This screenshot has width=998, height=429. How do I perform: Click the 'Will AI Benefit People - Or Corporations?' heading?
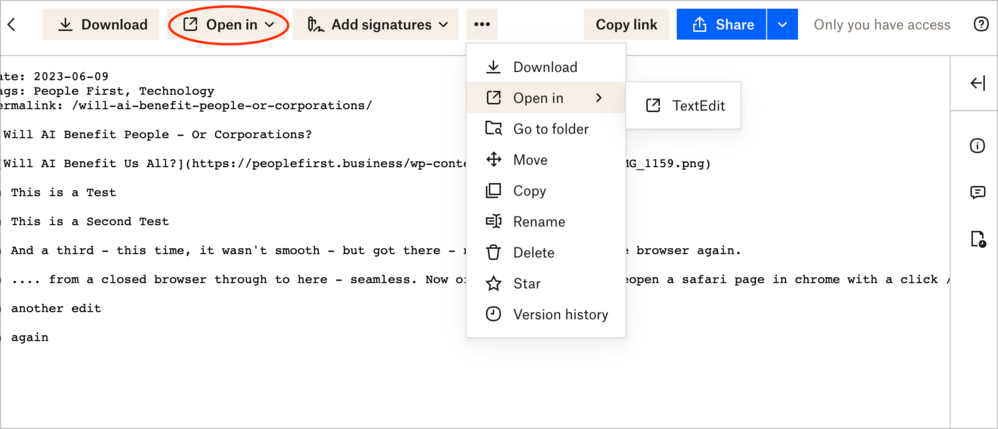click(x=157, y=134)
